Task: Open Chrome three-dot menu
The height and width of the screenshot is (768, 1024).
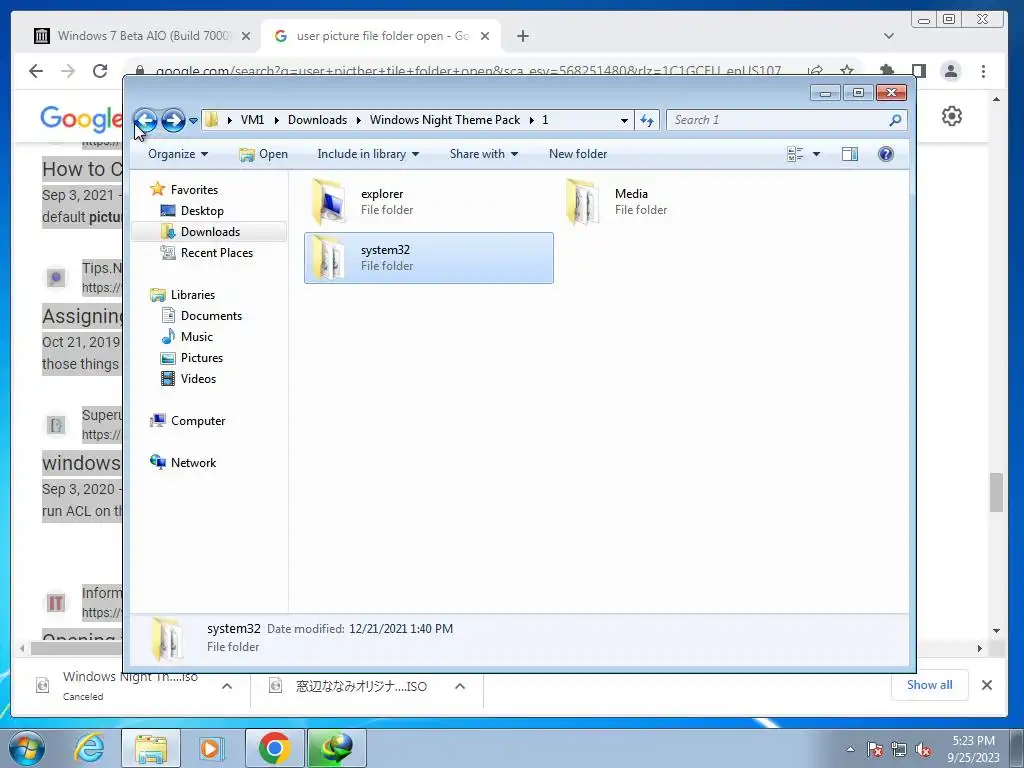Action: (984, 71)
